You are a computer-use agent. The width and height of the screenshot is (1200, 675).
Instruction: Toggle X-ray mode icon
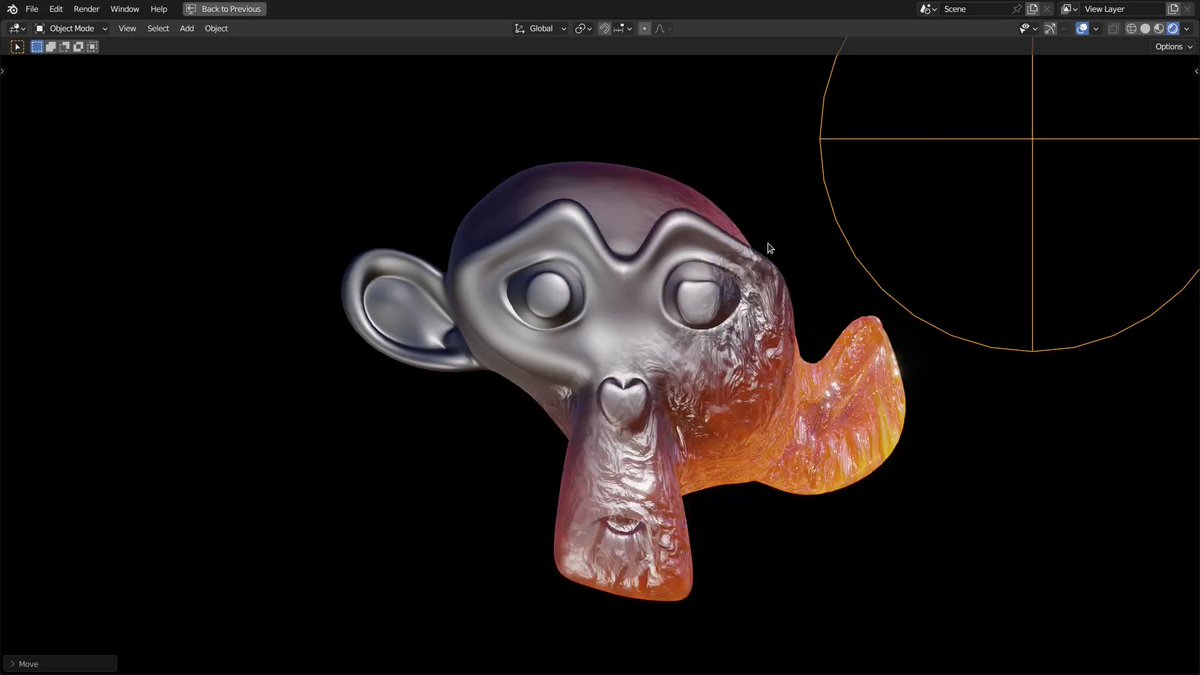pyautogui.click(x=1113, y=28)
